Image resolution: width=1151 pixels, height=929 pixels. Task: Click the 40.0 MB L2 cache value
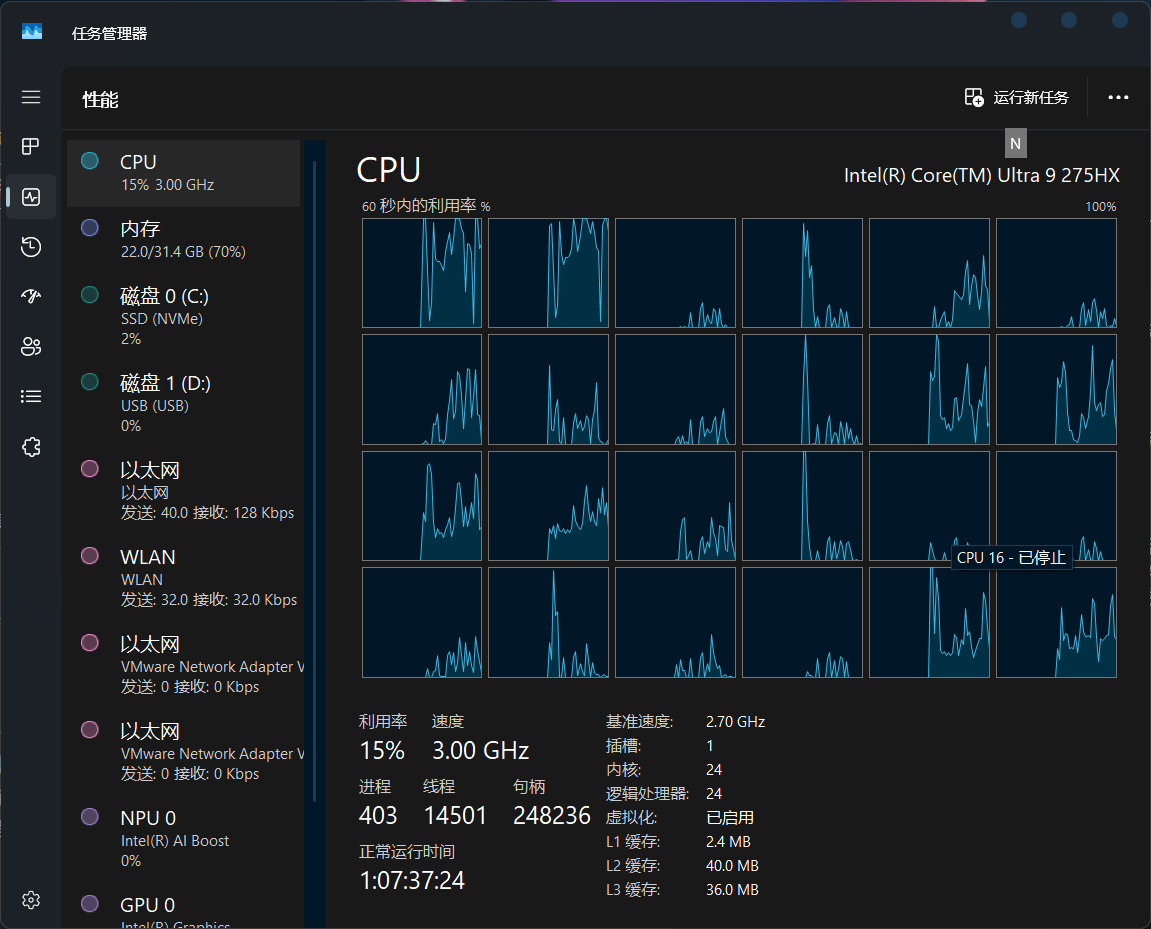coord(733,866)
